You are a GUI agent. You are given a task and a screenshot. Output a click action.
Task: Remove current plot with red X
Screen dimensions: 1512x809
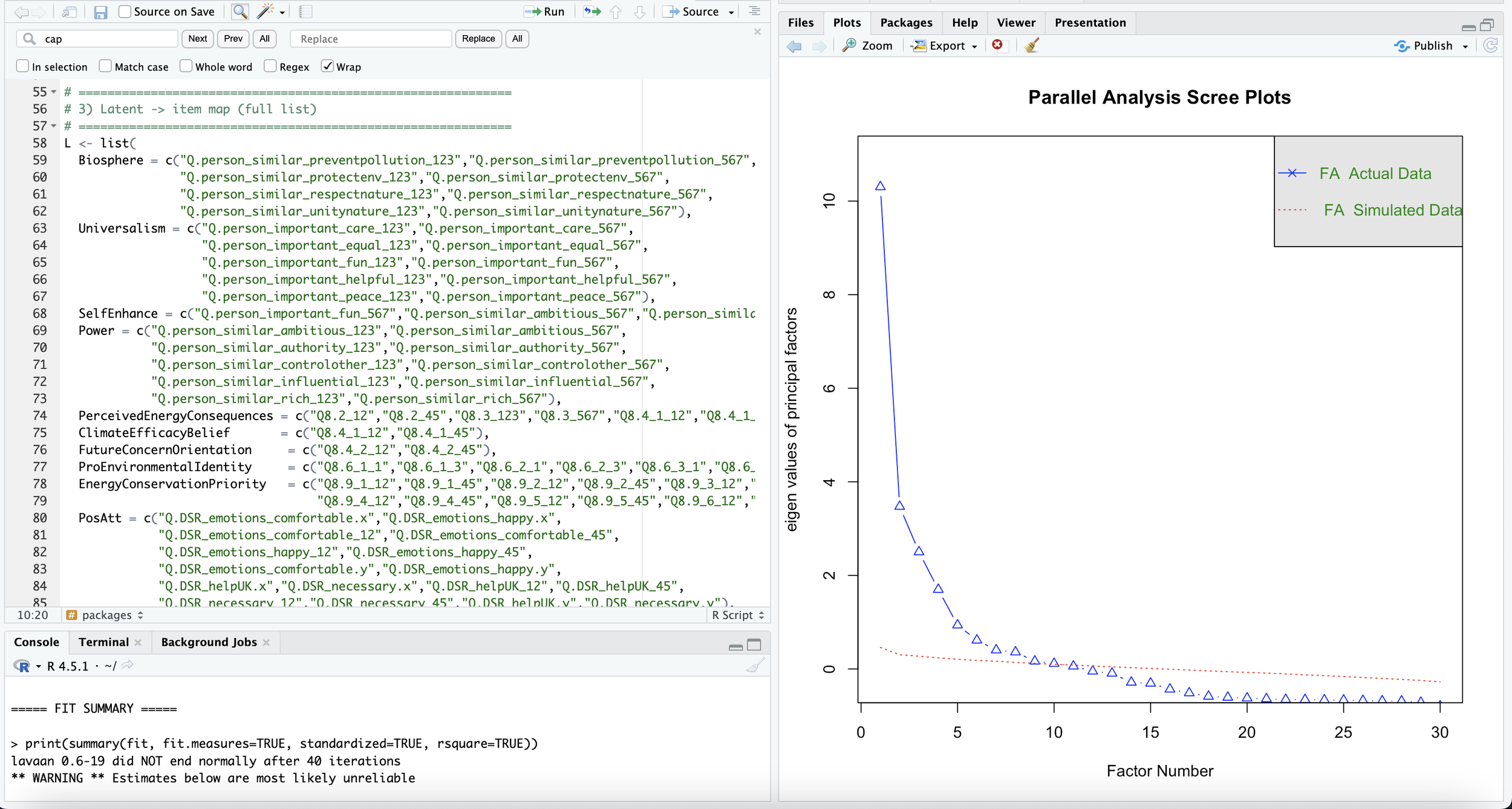click(997, 45)
